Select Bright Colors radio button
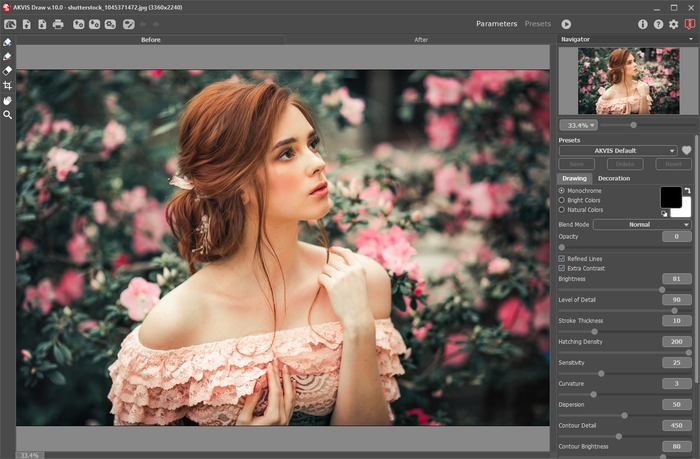This screenshot has width=700, height=459. point(562,200)
